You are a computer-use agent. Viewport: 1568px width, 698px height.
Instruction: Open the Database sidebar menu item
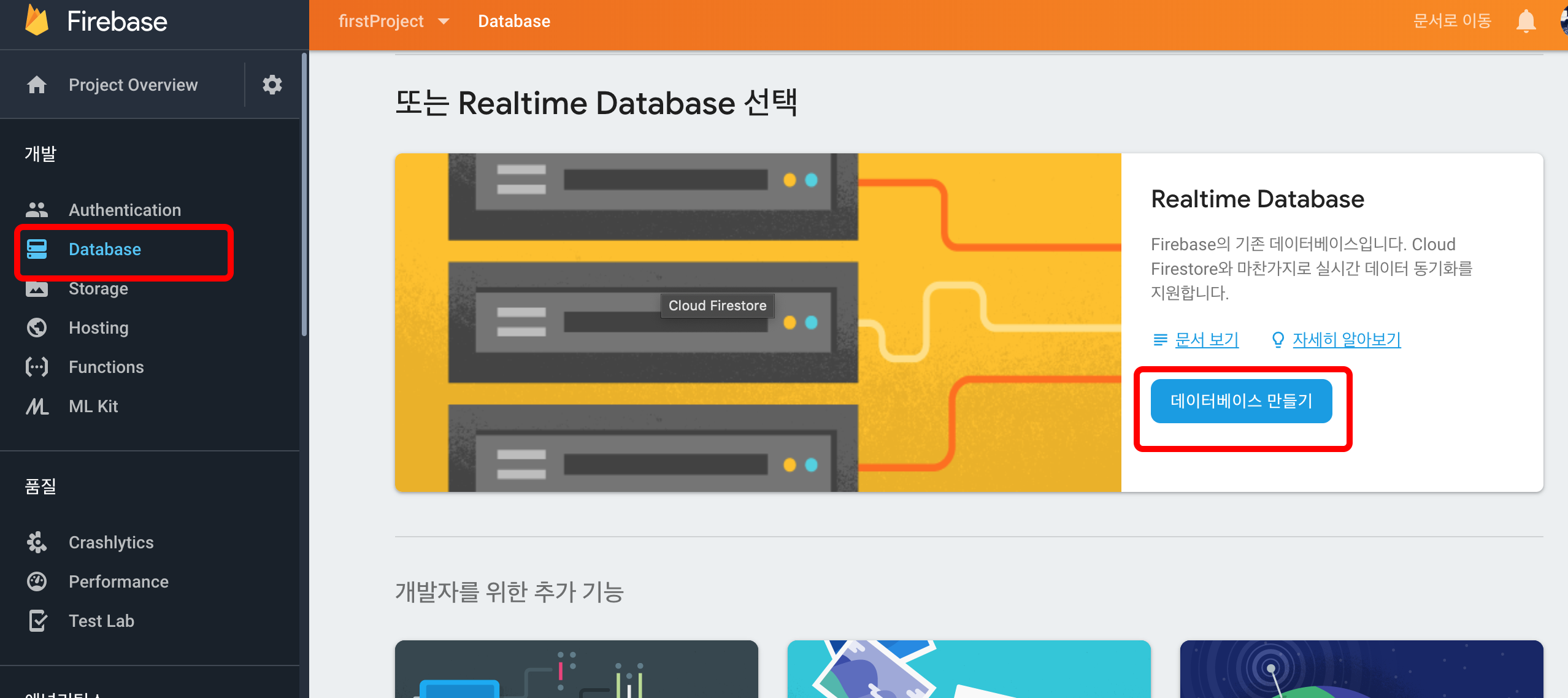105,249
